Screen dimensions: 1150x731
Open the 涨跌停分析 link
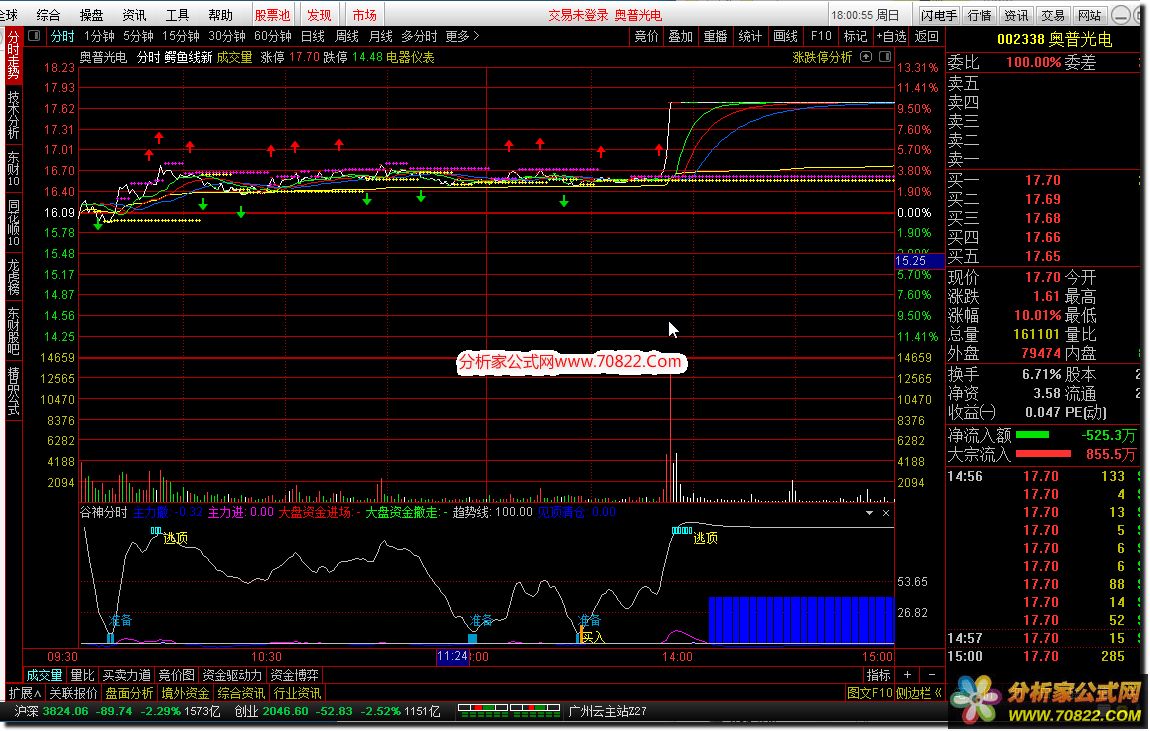pos(822,57)
